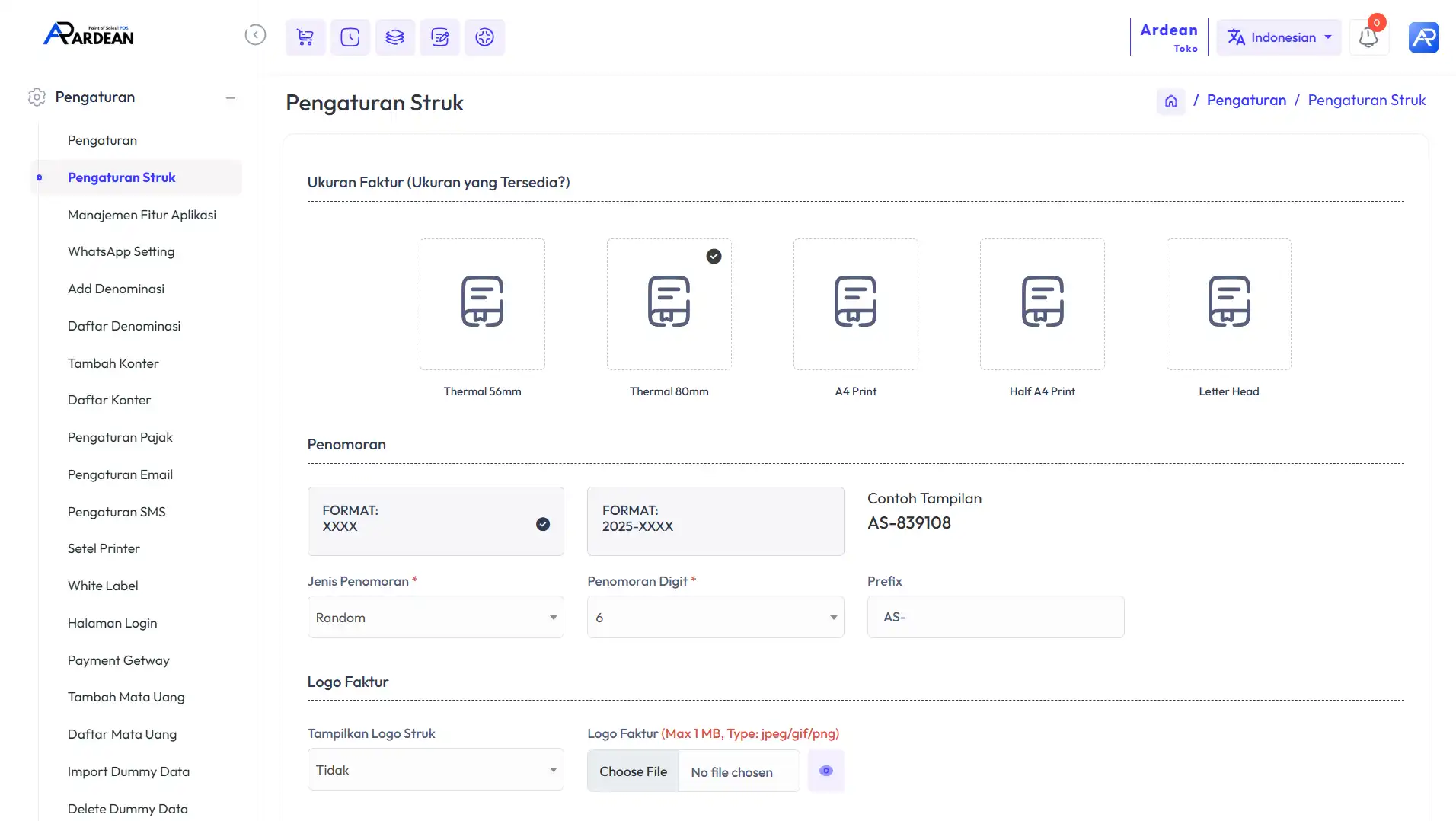Screen dimensions: 1456x821
Task: Click the Contoh Tampilan label
Action: pyautogui.click(x=924, y=499)
